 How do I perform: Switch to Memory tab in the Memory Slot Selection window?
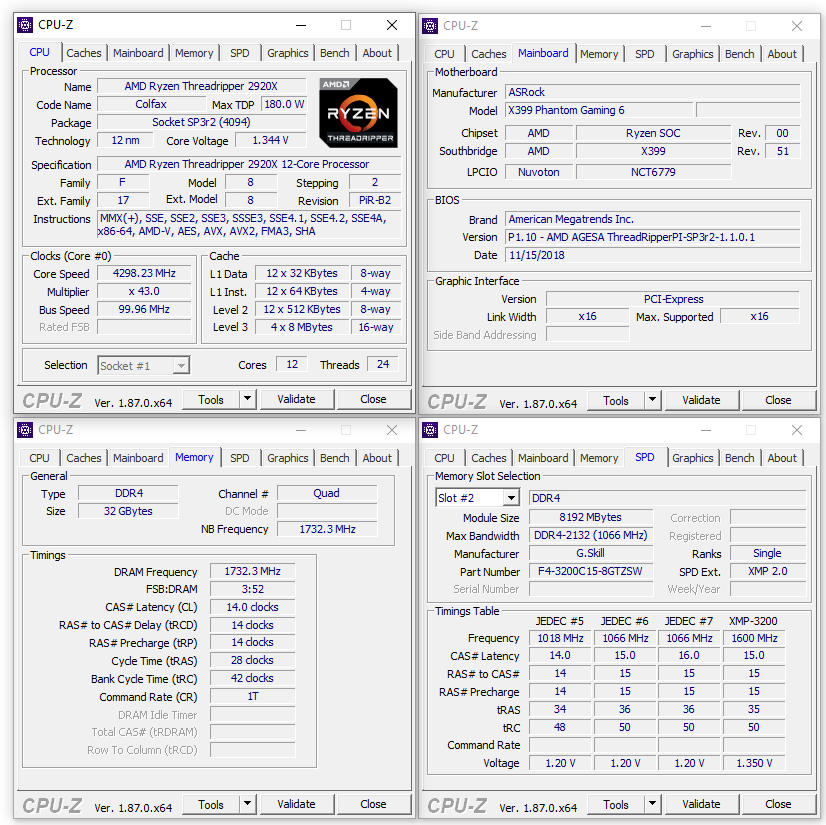click(x=599, y=458)
